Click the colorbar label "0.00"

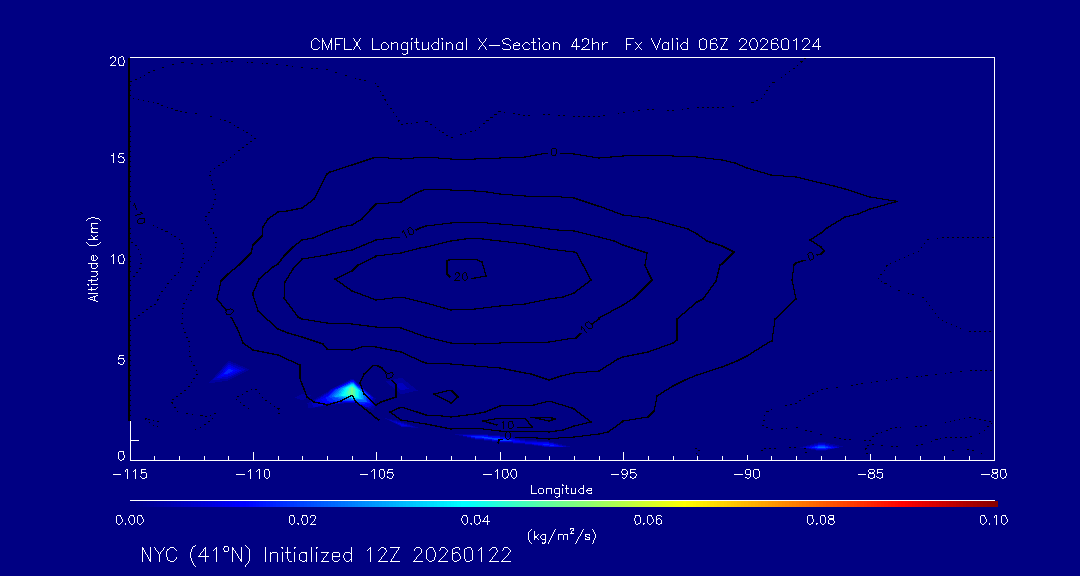[x=129, y=520]
